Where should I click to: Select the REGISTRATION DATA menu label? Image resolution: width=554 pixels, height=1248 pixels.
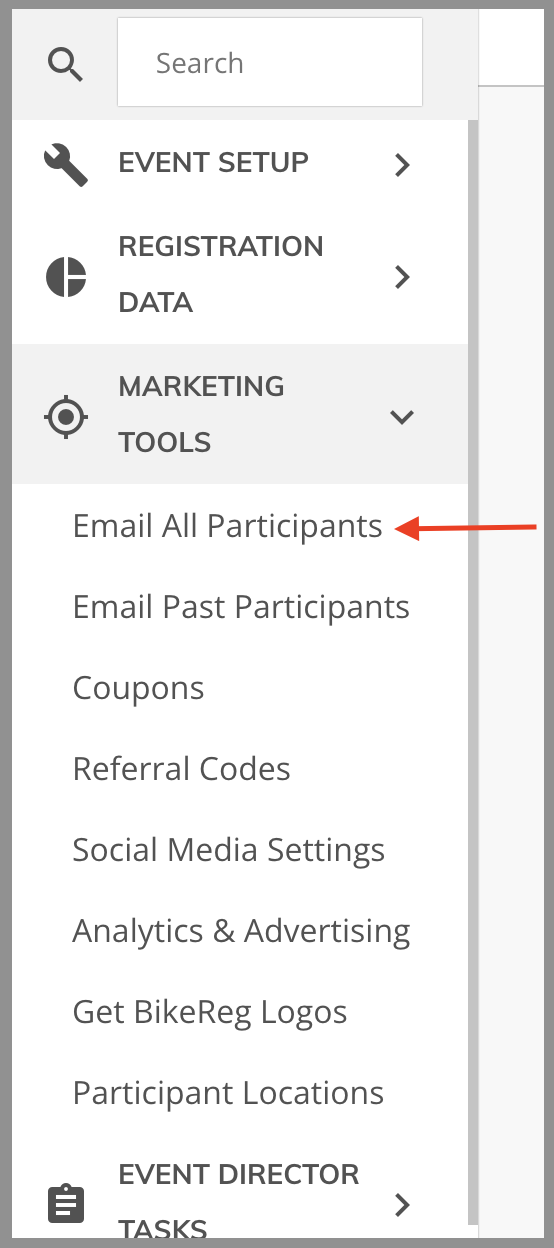[221, 274]
